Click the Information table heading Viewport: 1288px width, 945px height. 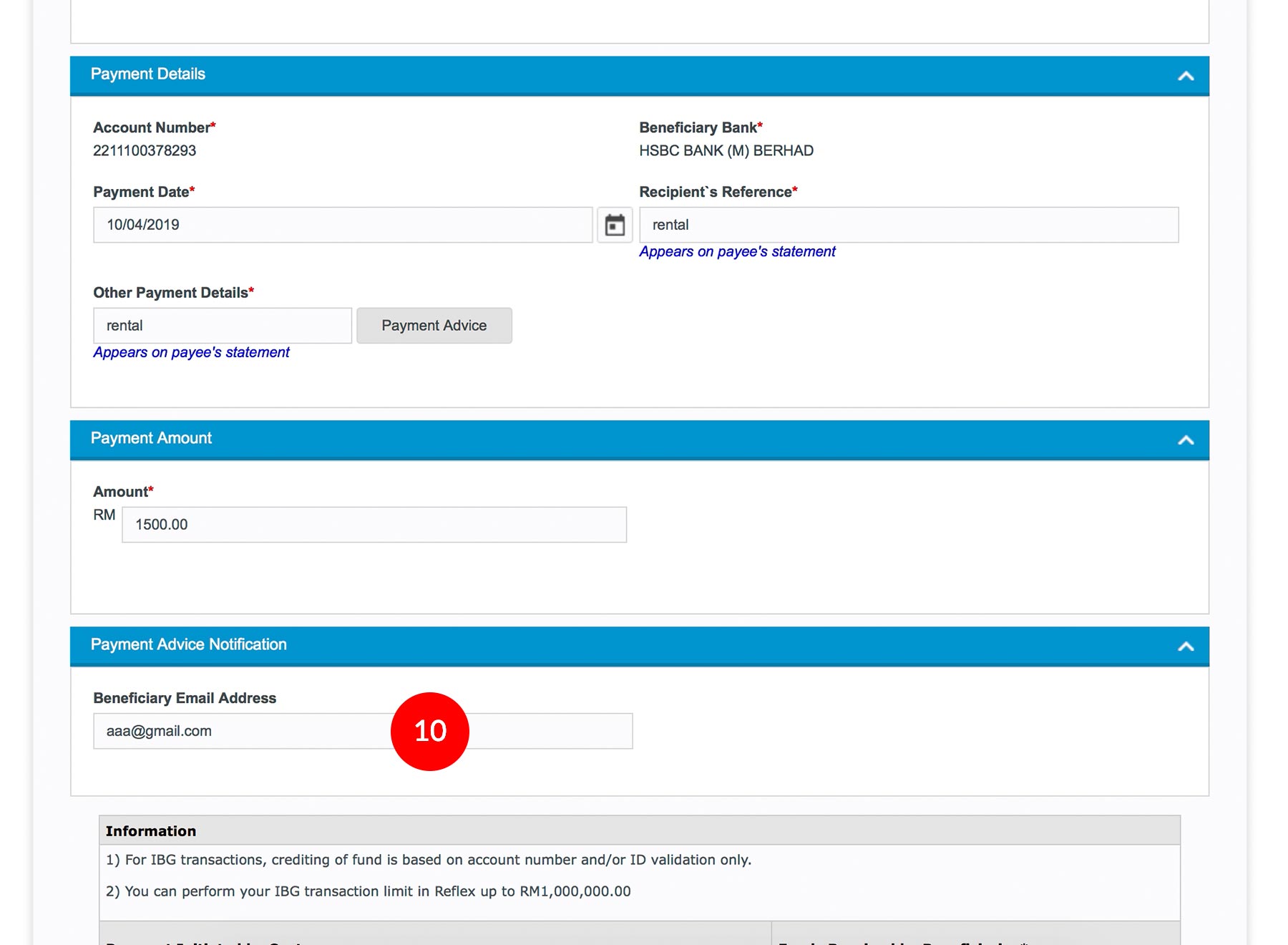point(151,831)
